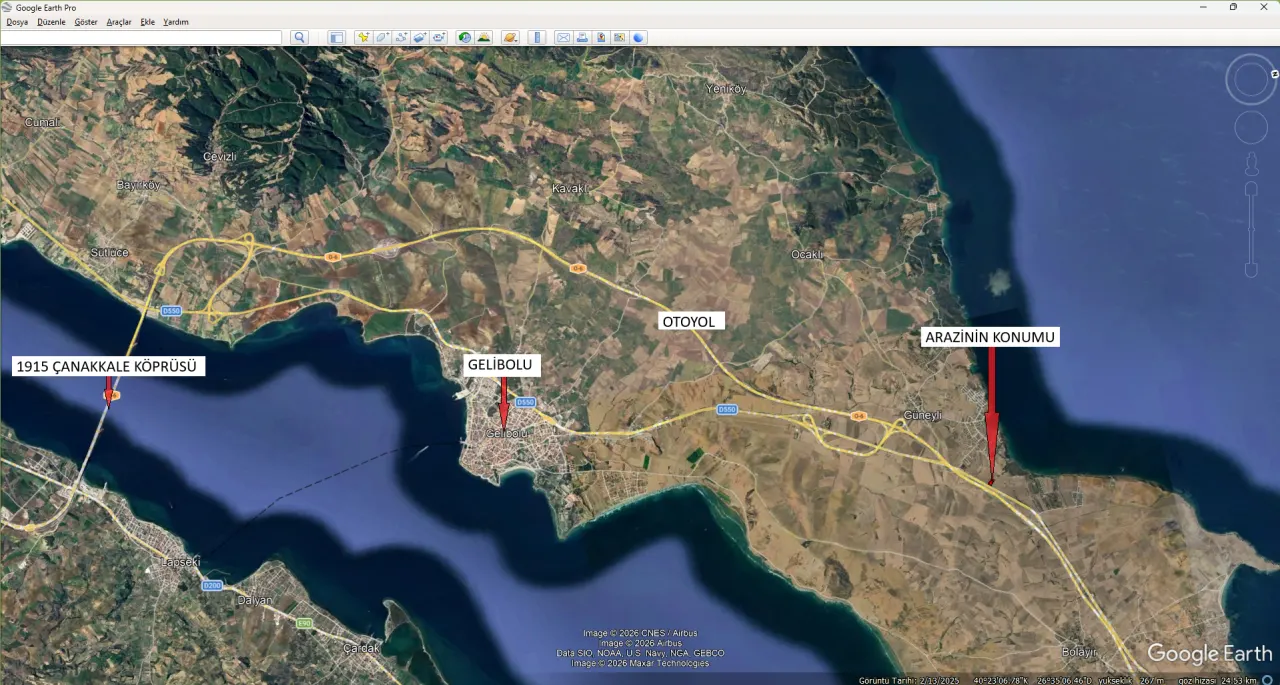Click the Yeniköy map label
This screenshot has width=1280, height=685.
click(727, 89)
